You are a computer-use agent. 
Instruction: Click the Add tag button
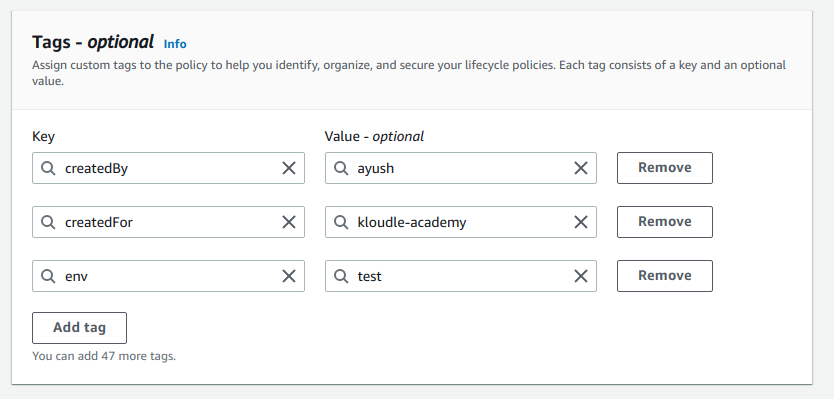tap(79, 328)
